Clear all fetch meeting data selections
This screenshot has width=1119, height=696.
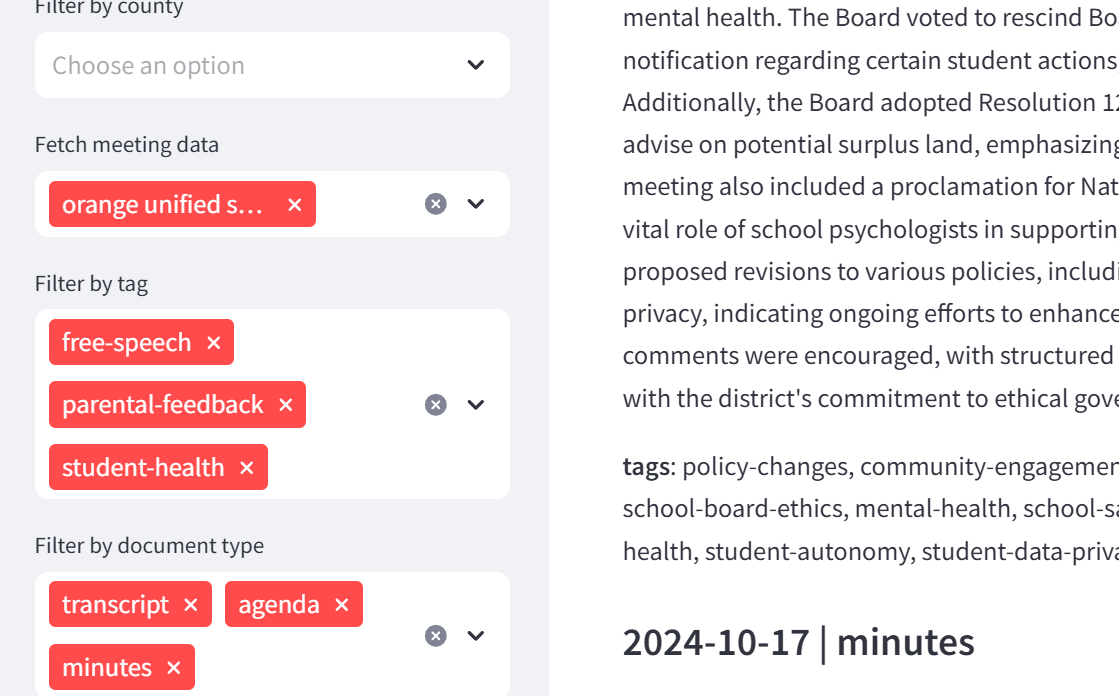tap(435, 204)
